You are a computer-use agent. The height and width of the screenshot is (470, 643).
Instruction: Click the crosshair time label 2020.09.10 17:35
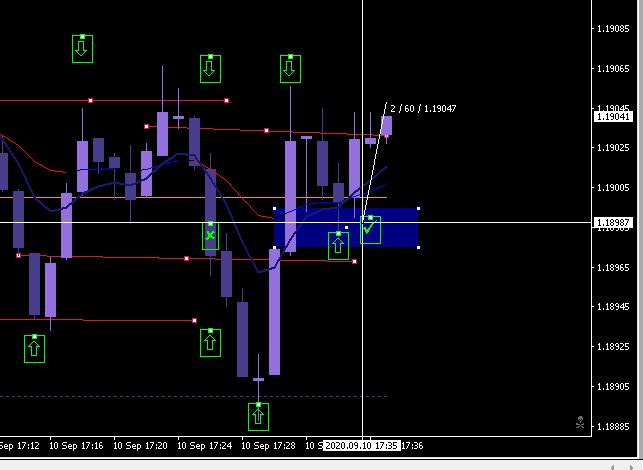pyautogui.click(x=361, y=445)
